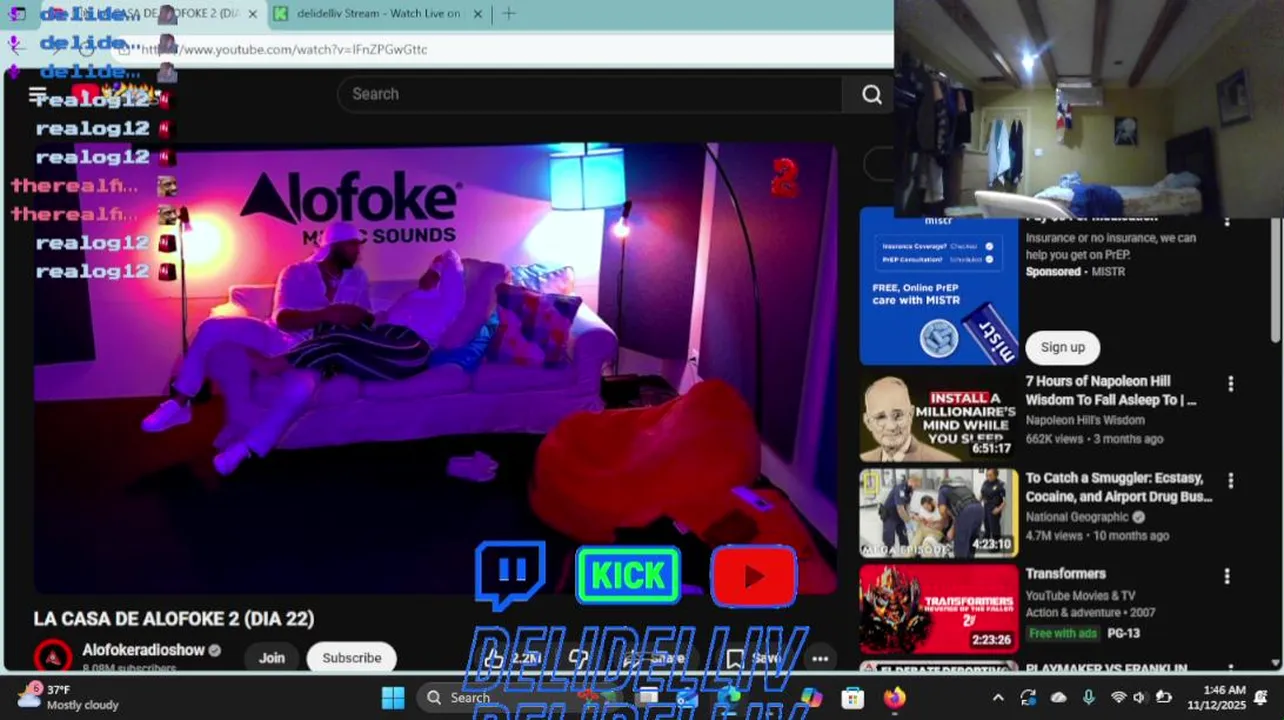Close the LA CASA DE ALOFOKE 2 tab
The image size is (1284, 720).
(x=252, y=14)
